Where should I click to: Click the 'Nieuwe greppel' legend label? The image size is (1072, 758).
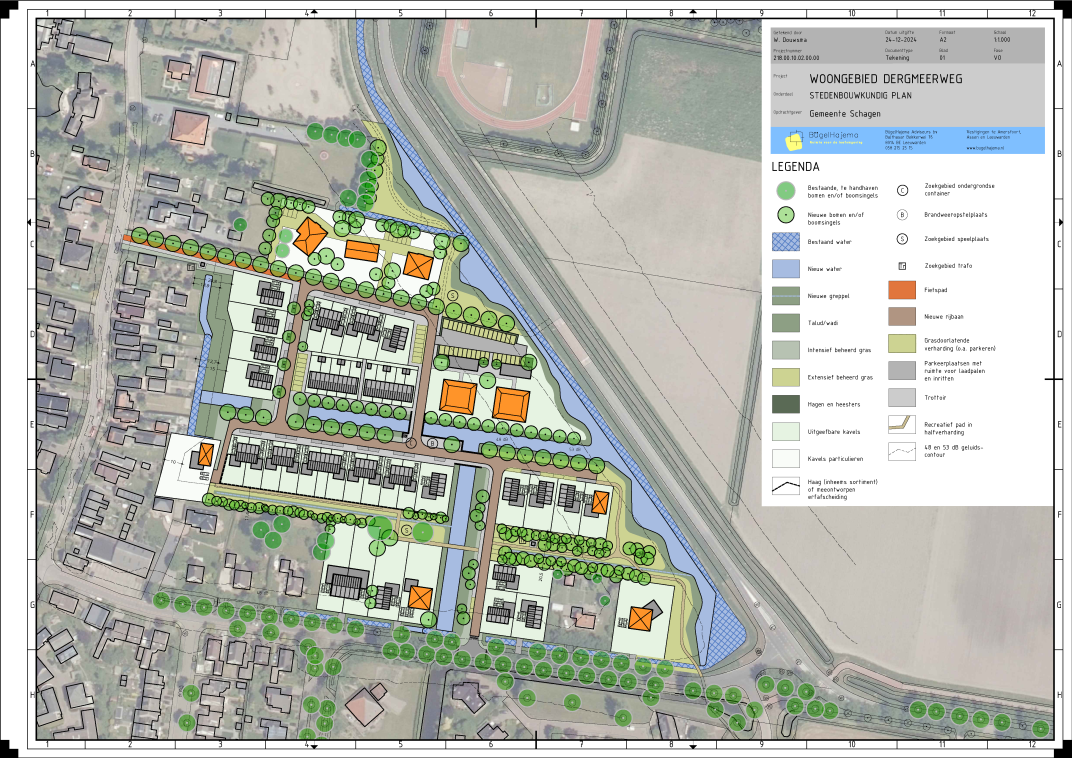[x=828, y=296]
